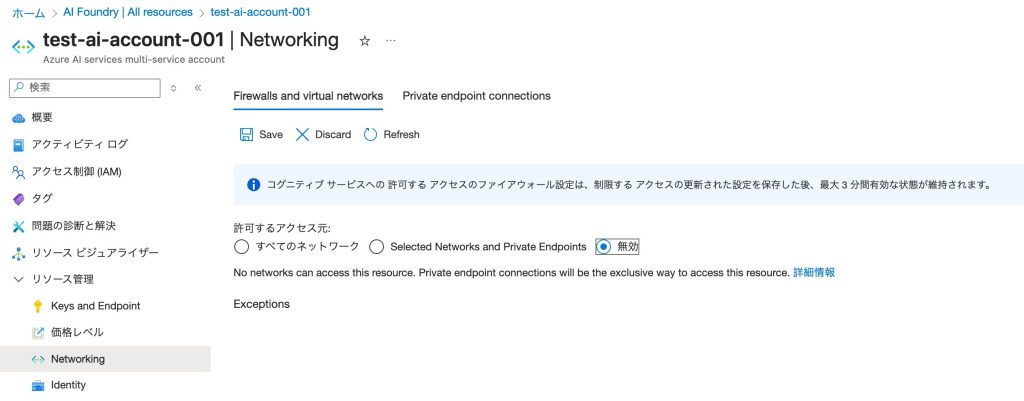Collapse the sidebar with the double chevron
Image resolution: width=1024 pixels, height=401 pixels.
pyautogui.click(x=198, y=88)
